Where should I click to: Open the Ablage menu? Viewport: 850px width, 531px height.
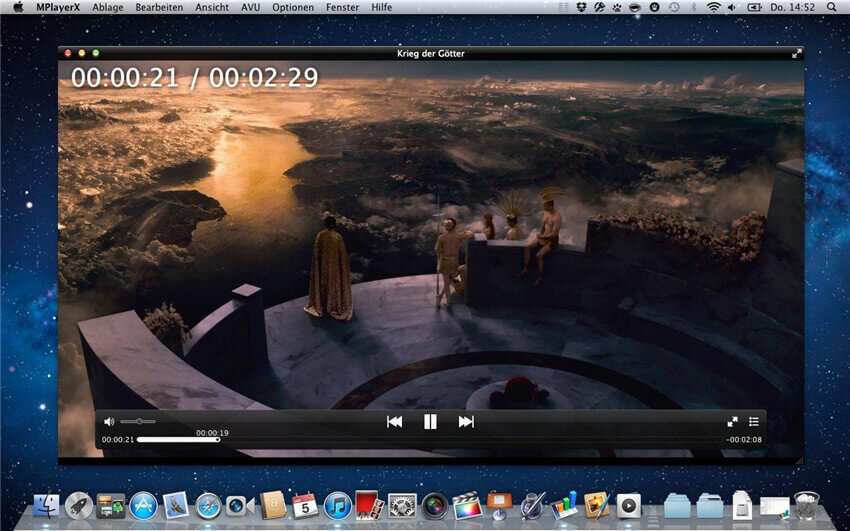pos(108,8)
